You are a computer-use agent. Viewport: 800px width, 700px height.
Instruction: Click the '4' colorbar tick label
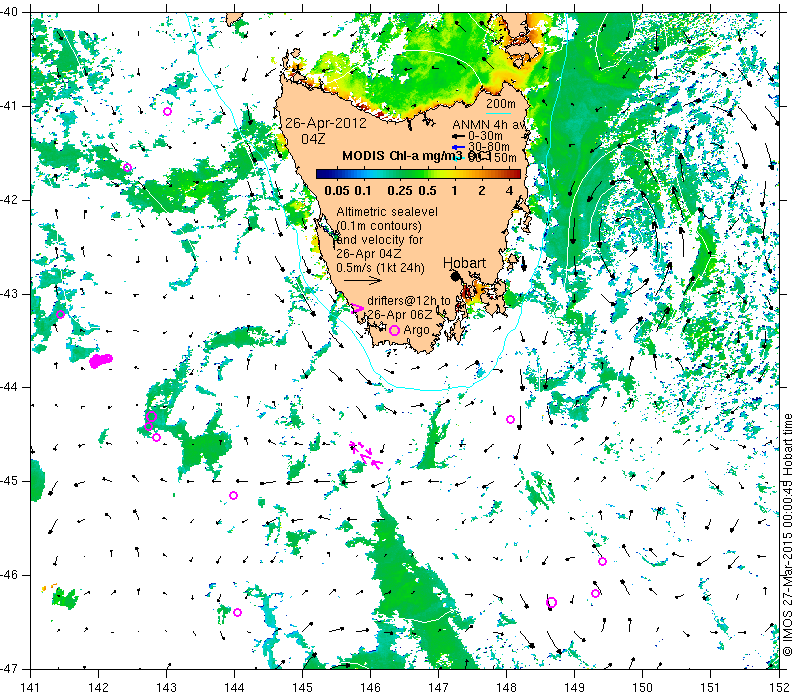tap(509, 191)
